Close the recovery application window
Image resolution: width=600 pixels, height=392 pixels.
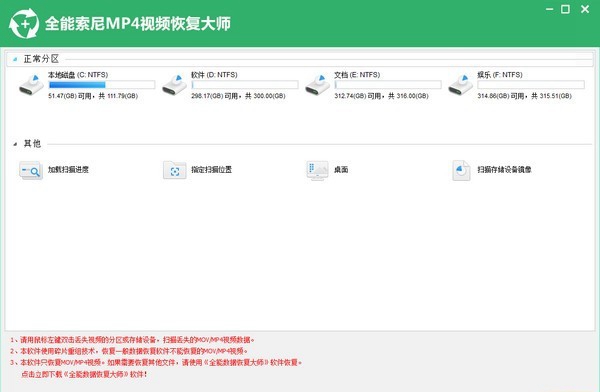585,9
